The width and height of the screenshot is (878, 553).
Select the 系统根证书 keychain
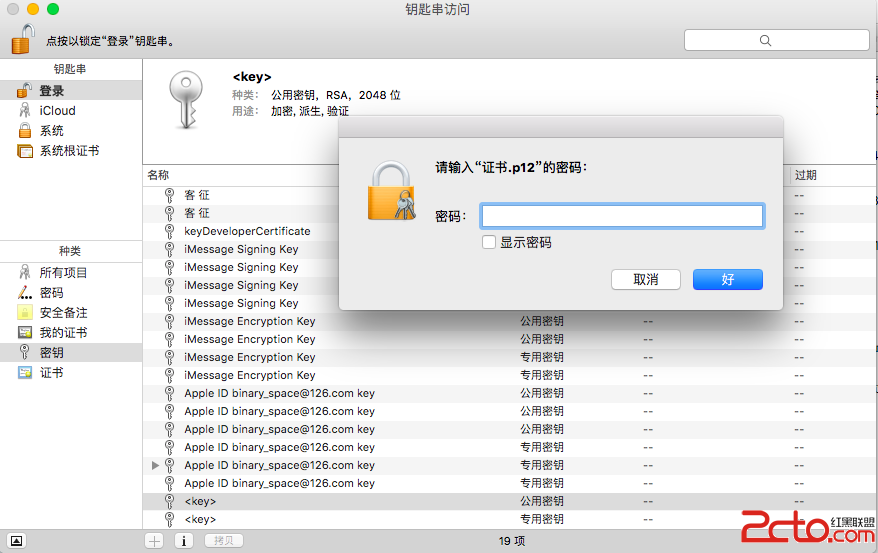[71, 151]
